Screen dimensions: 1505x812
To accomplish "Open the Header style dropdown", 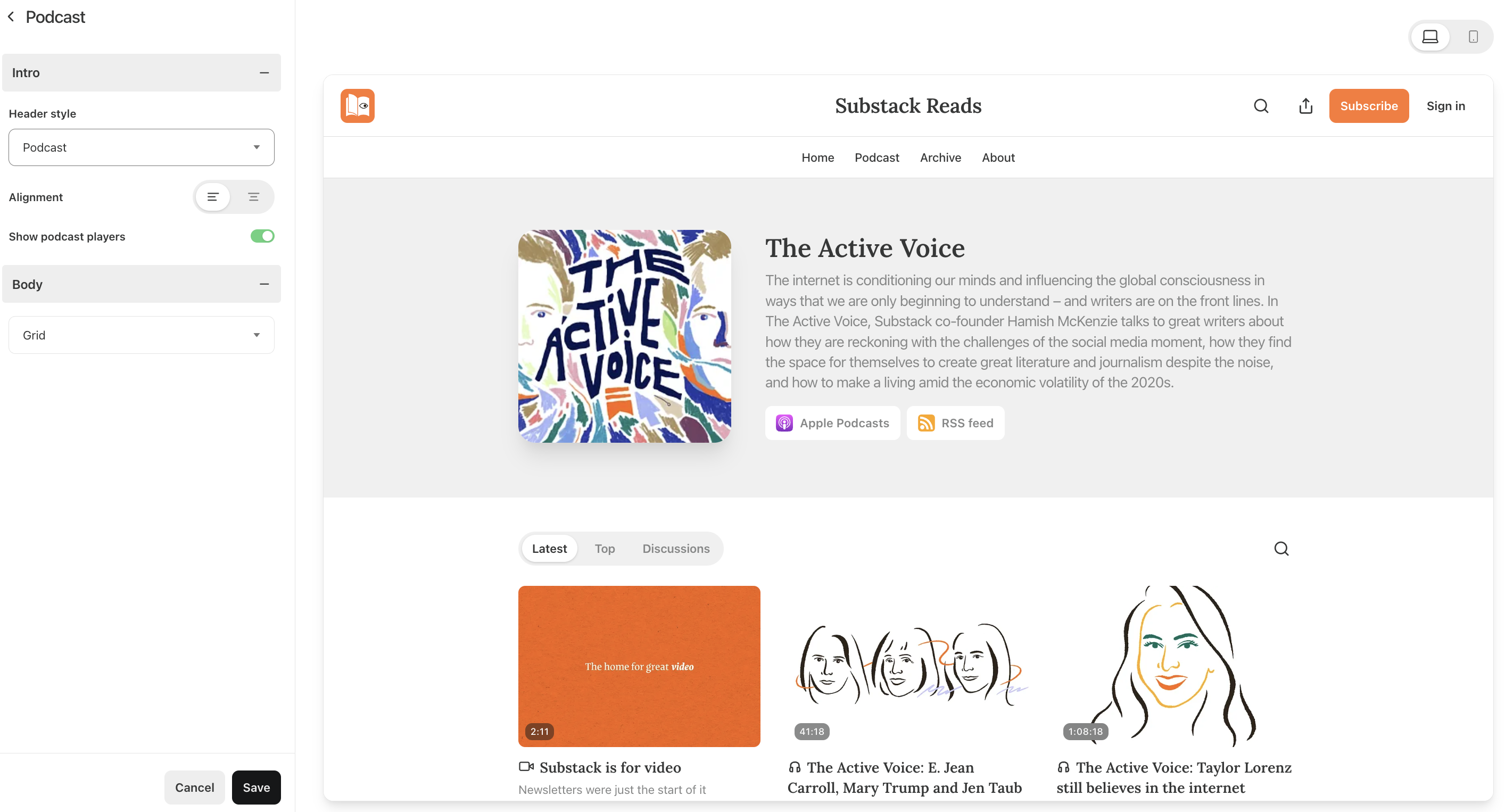I will click(x=141, y=147).
